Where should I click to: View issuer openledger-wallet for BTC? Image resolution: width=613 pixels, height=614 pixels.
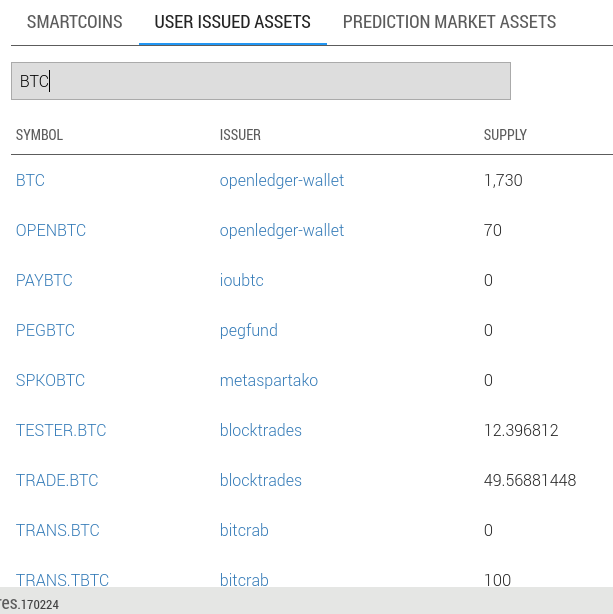282,181
